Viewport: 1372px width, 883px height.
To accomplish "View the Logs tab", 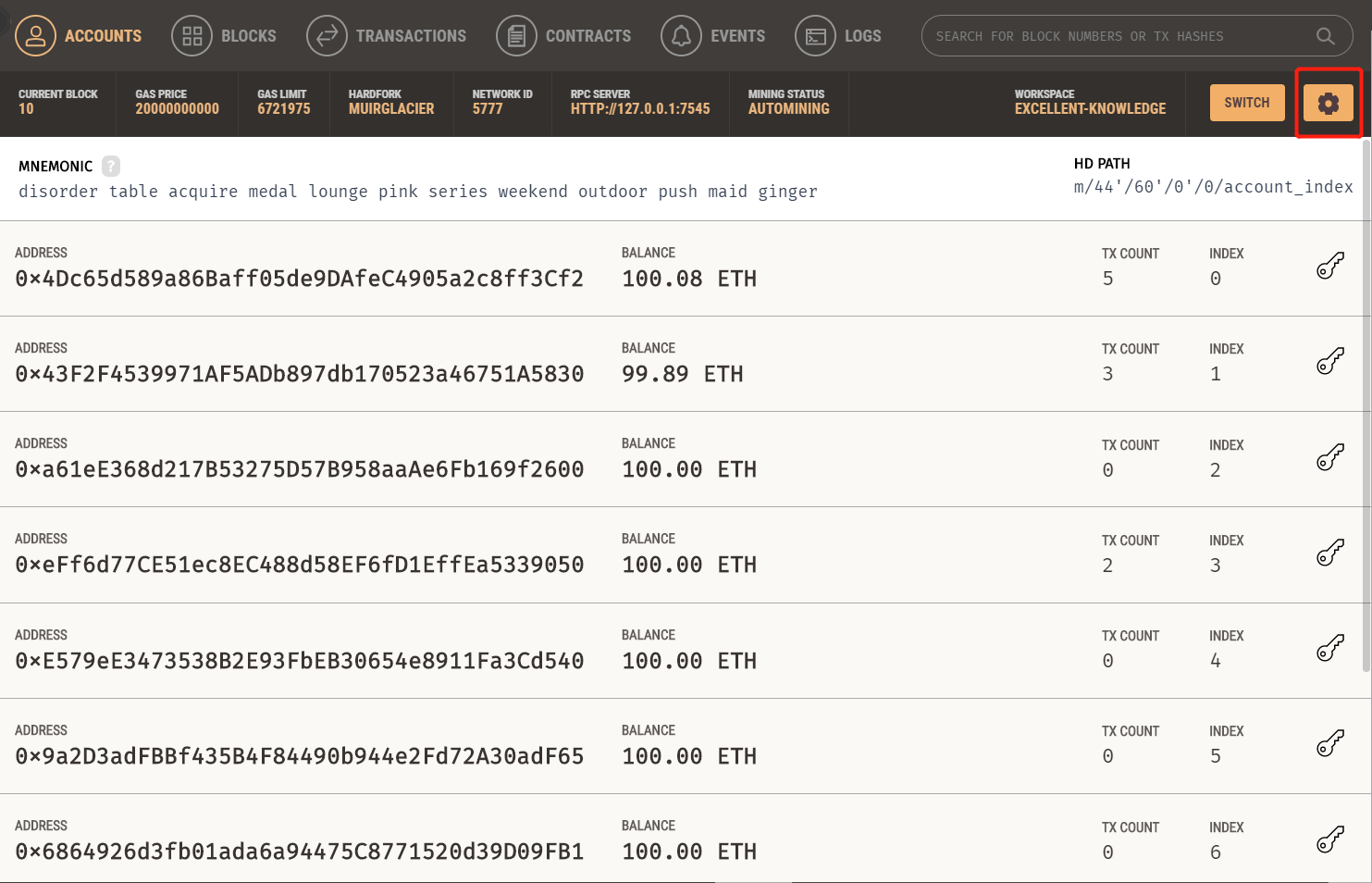I will 838,36.
